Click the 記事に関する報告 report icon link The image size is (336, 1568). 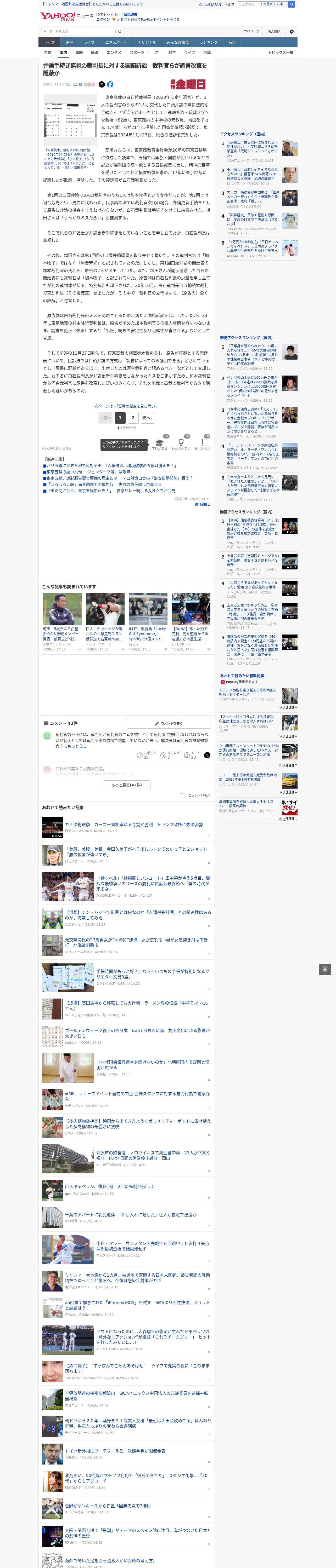(x=57, y=449)
